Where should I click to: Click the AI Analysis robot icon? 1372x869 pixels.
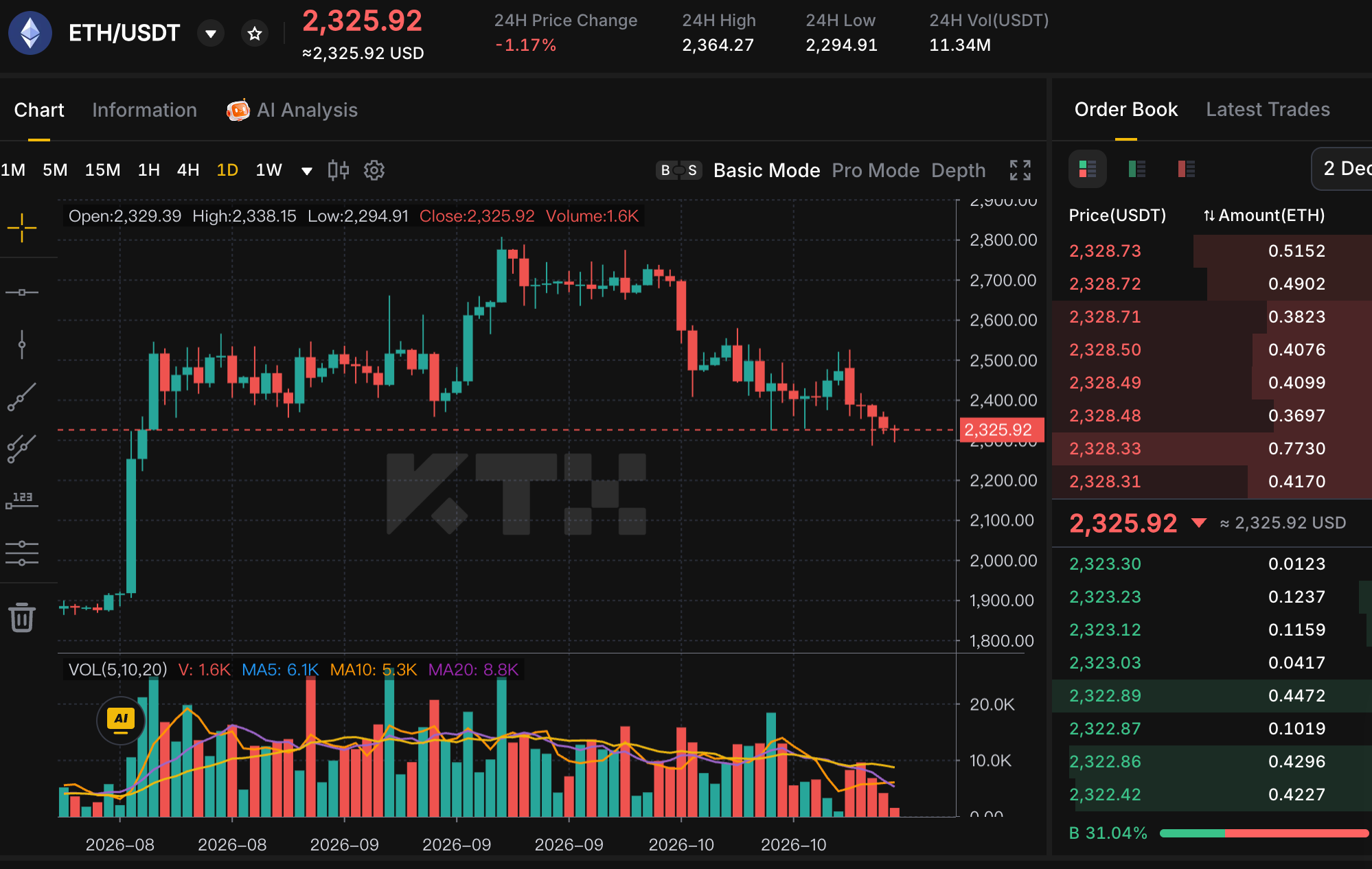(238, 110)
